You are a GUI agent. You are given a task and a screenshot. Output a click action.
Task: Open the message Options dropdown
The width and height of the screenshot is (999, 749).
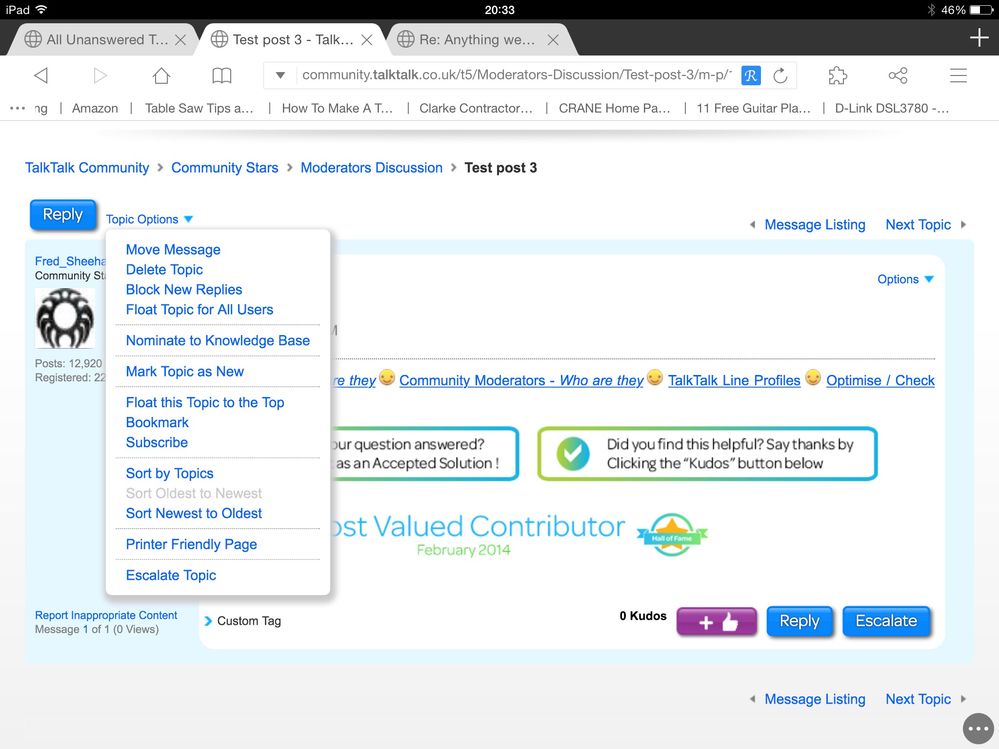pyautogui.click(x=905, y=279)
